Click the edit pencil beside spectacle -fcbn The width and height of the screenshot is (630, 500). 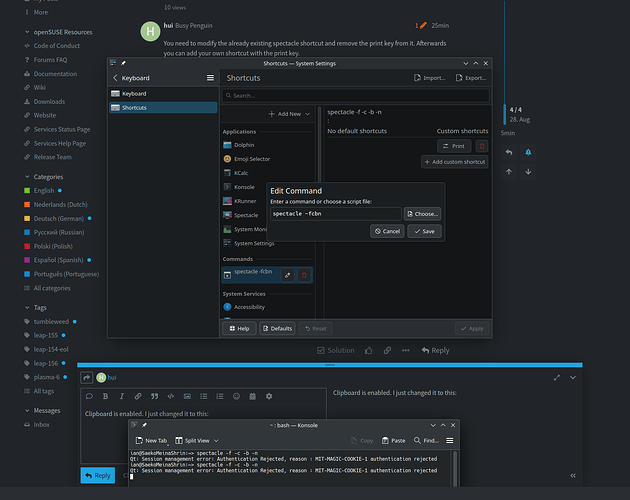[x=288, y=275]
